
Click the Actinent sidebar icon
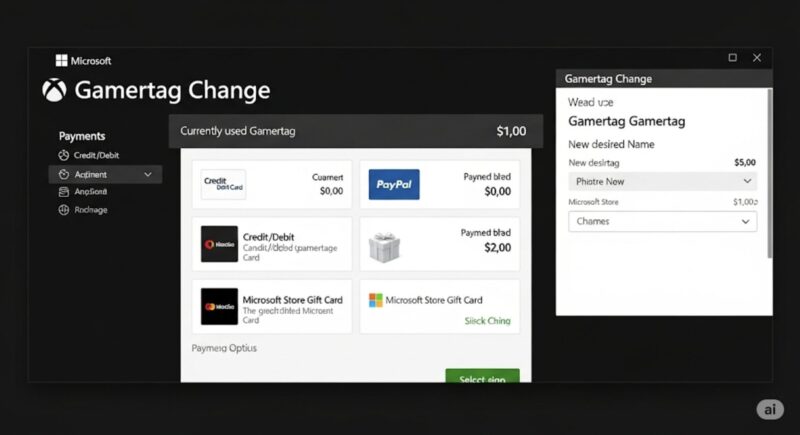coord(63,174)
